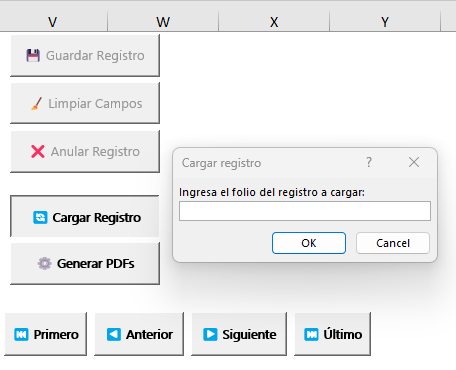This screenshot has width=456, height=370.
Task: Open the dialog's help question mark
Action: click(369, 162)
